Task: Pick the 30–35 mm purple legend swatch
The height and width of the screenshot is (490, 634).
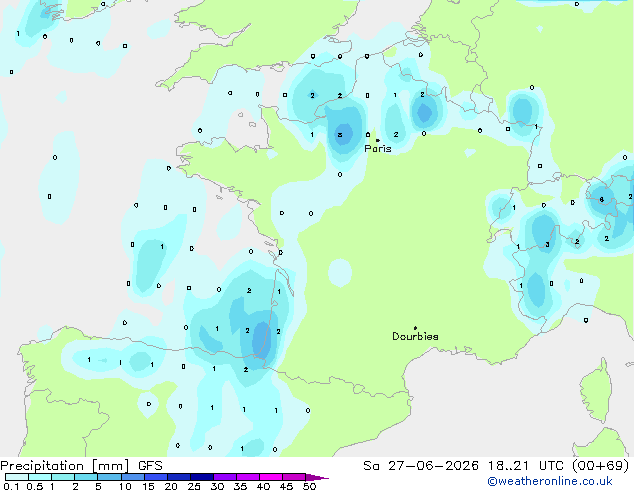Action: pos(225,477)
